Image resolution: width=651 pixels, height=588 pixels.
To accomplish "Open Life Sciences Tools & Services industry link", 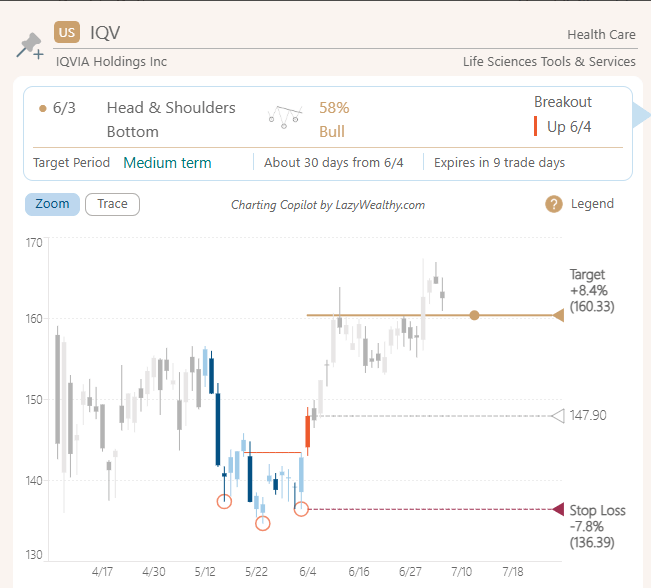I will [549, 62].
